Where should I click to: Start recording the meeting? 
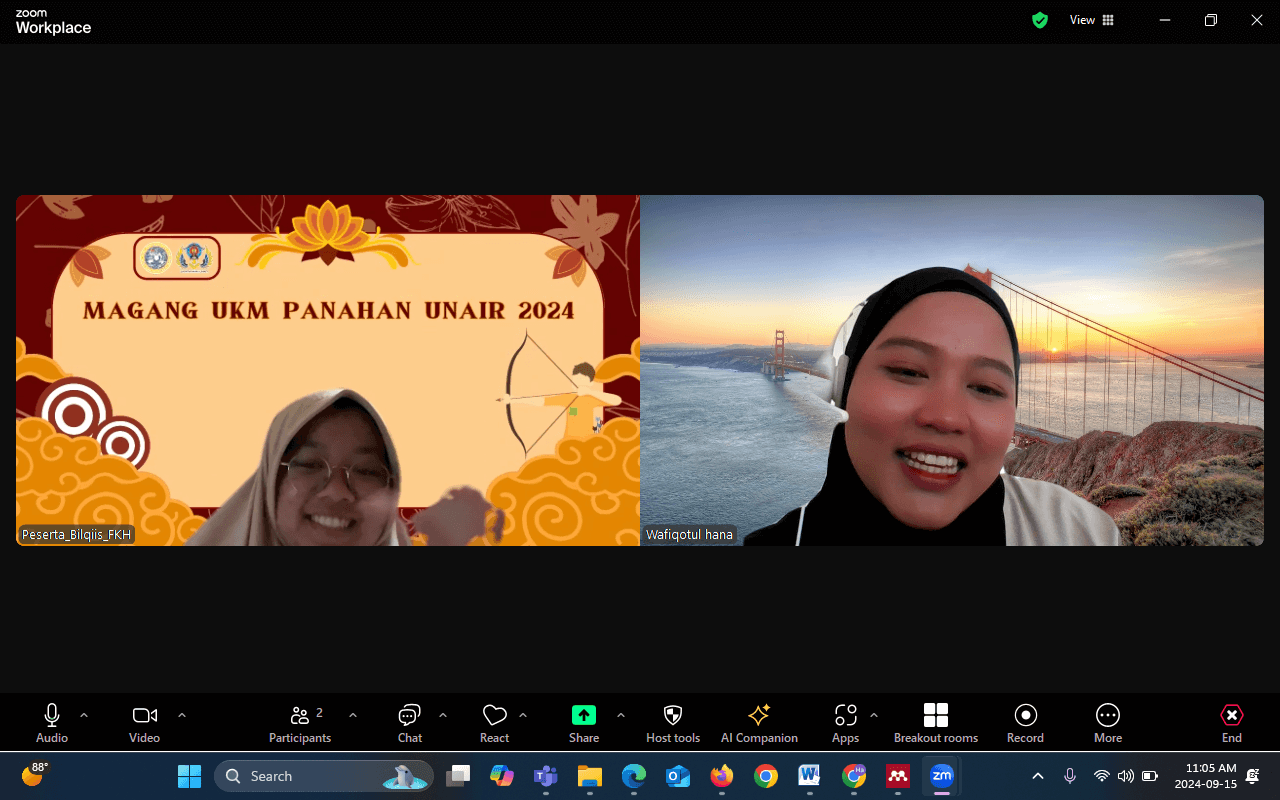(x=1025, y=724)
